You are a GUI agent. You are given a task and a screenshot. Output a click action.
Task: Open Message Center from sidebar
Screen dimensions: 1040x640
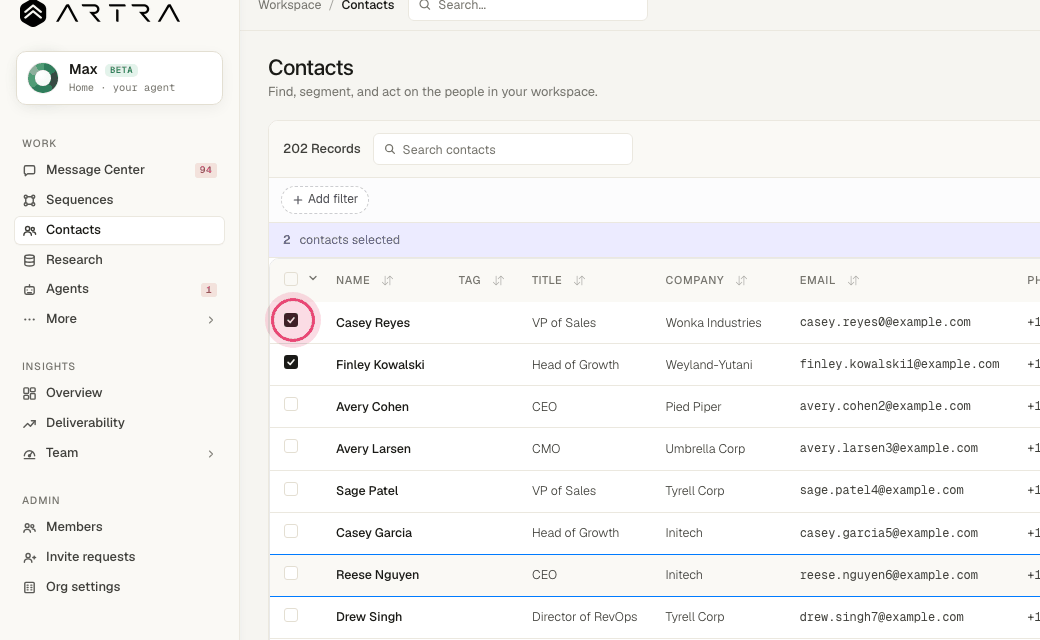coord(119,170)
